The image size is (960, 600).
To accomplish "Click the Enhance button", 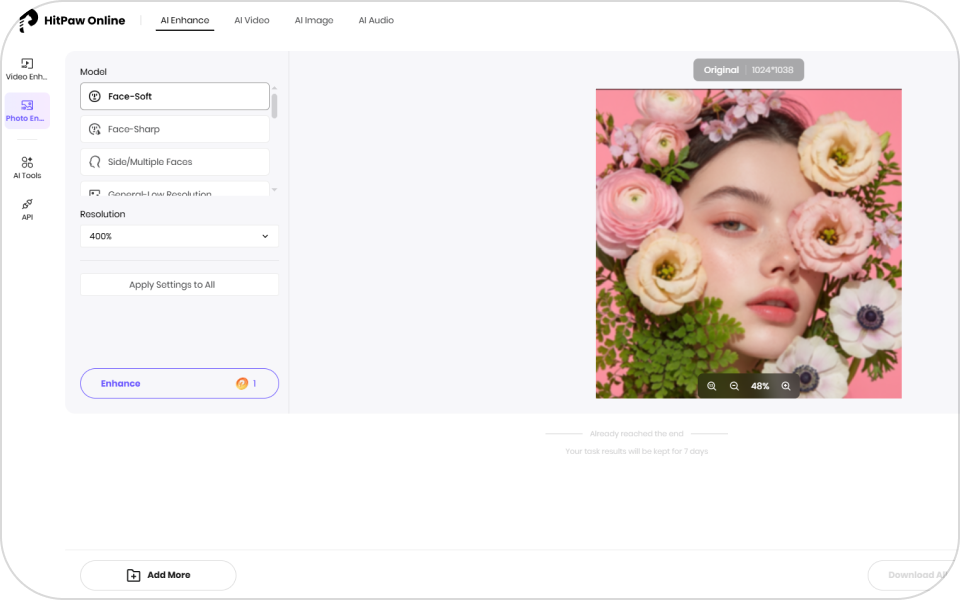I will pyautogui.click(x=179, y=383).
